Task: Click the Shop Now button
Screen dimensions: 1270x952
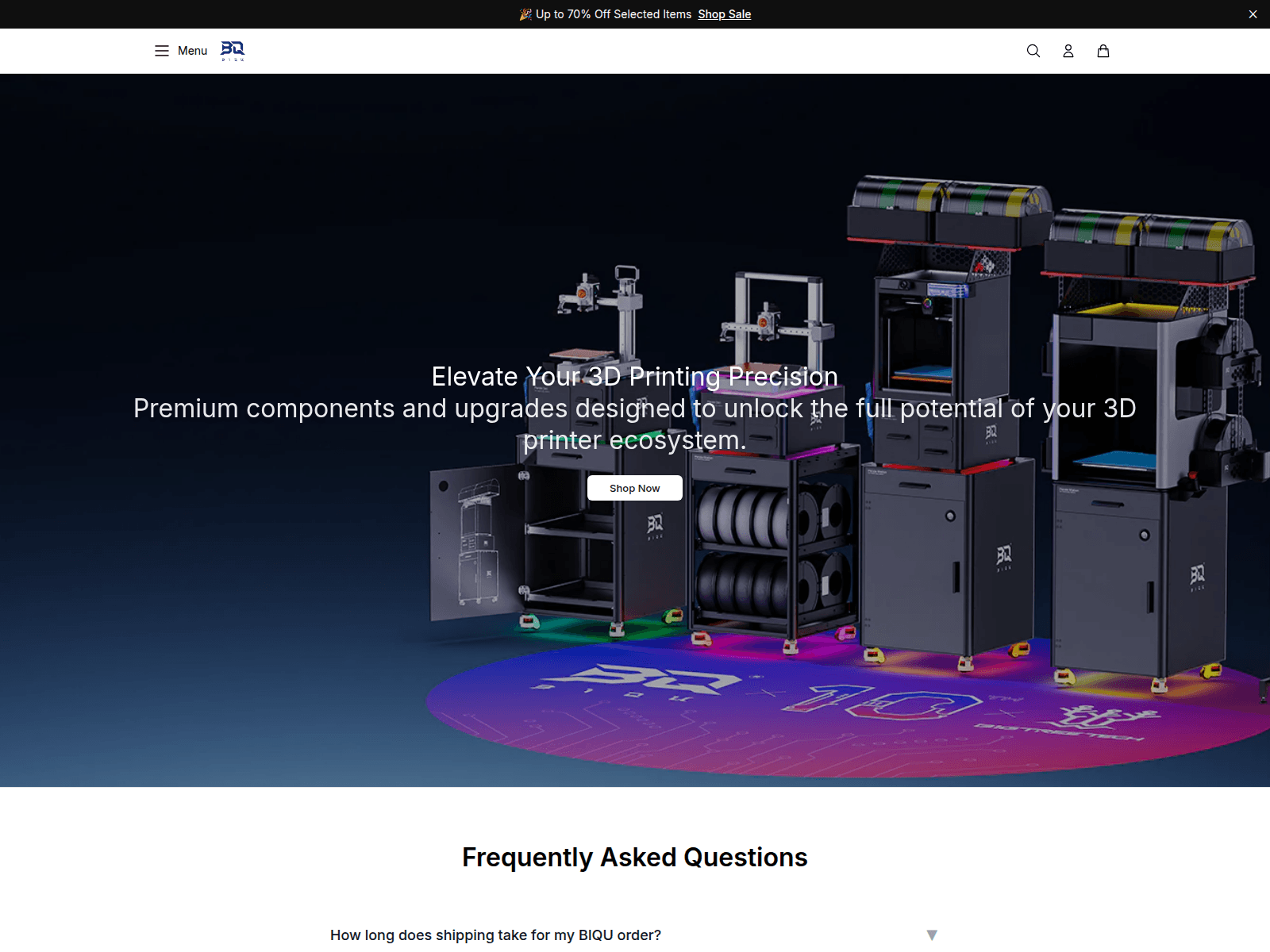Action: coord(635,488)
